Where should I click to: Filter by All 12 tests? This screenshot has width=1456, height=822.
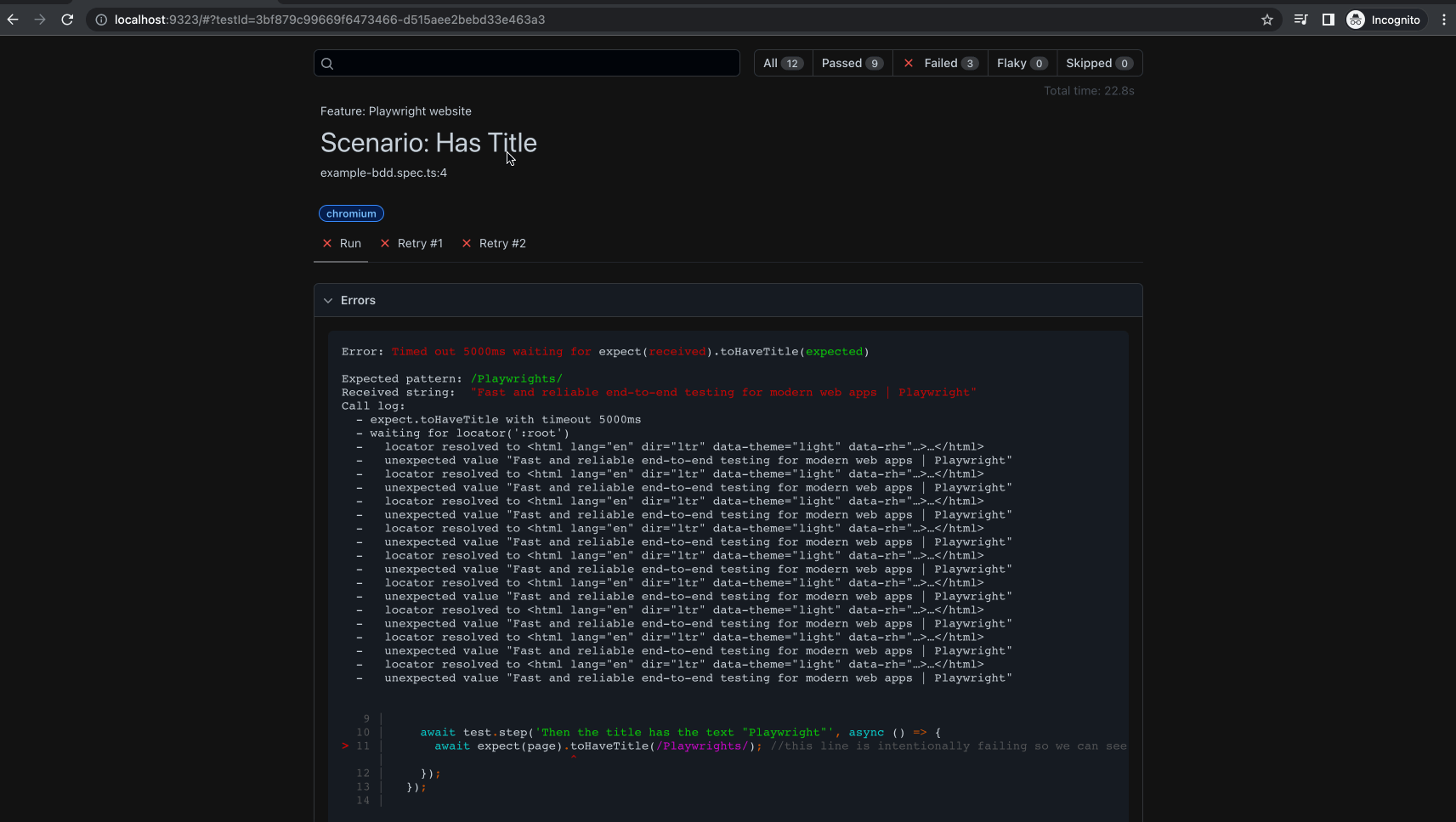coord(782,63)
